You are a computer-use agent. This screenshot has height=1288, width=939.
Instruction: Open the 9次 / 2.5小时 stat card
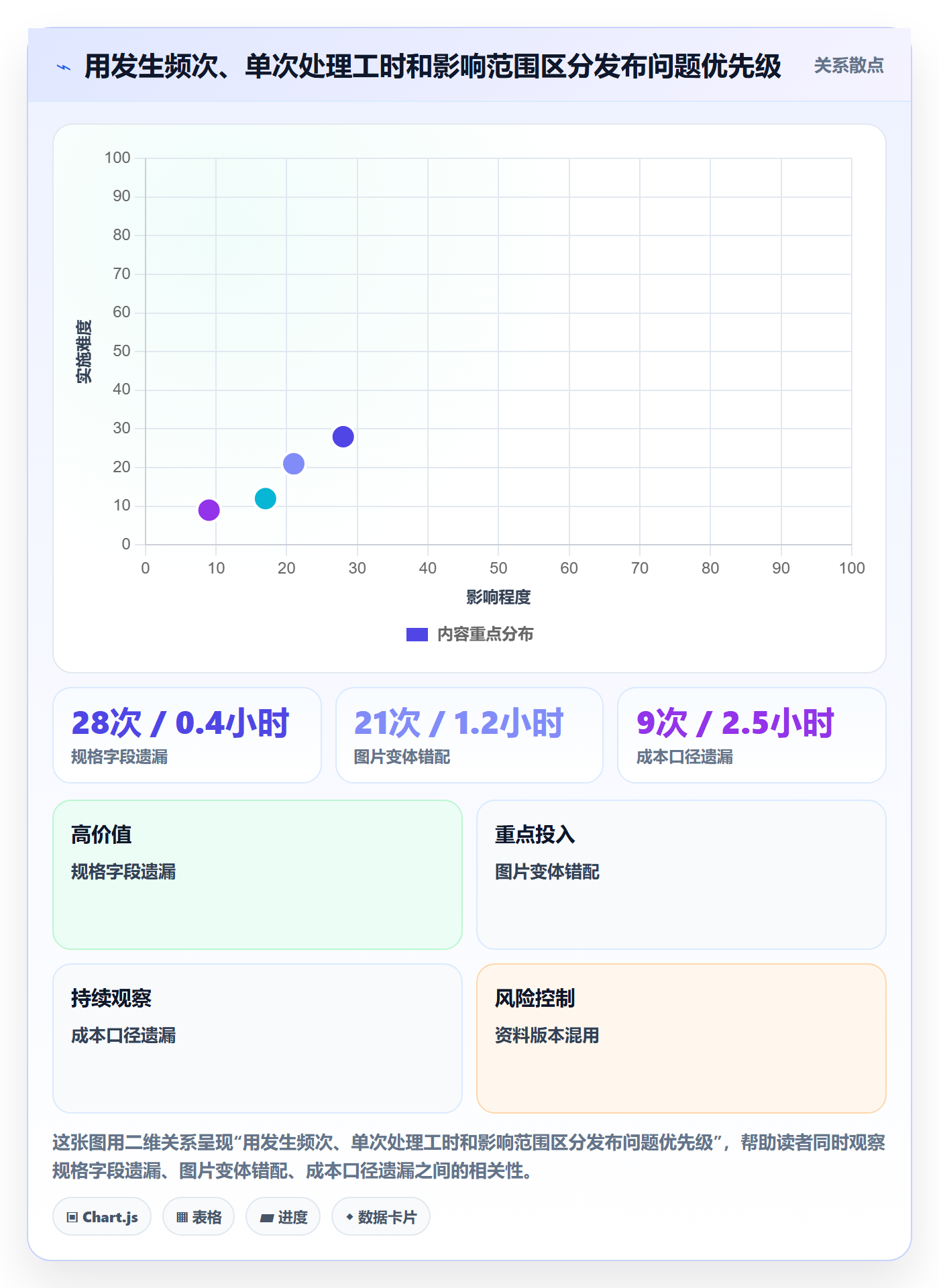tap(752, 735)
